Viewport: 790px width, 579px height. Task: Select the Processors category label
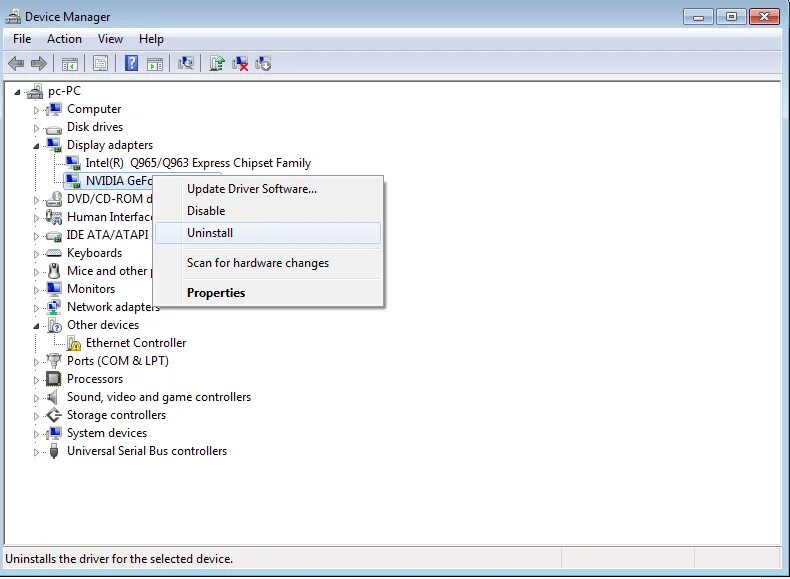(x=95, y=379)
